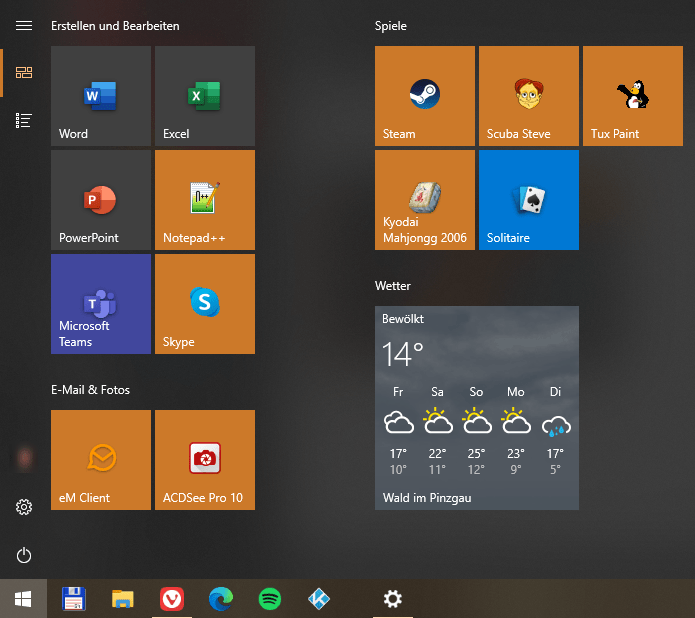Open Settings from Start sidebar gear
This screenshot has height=618, width=695.
(x=24, y=507)
